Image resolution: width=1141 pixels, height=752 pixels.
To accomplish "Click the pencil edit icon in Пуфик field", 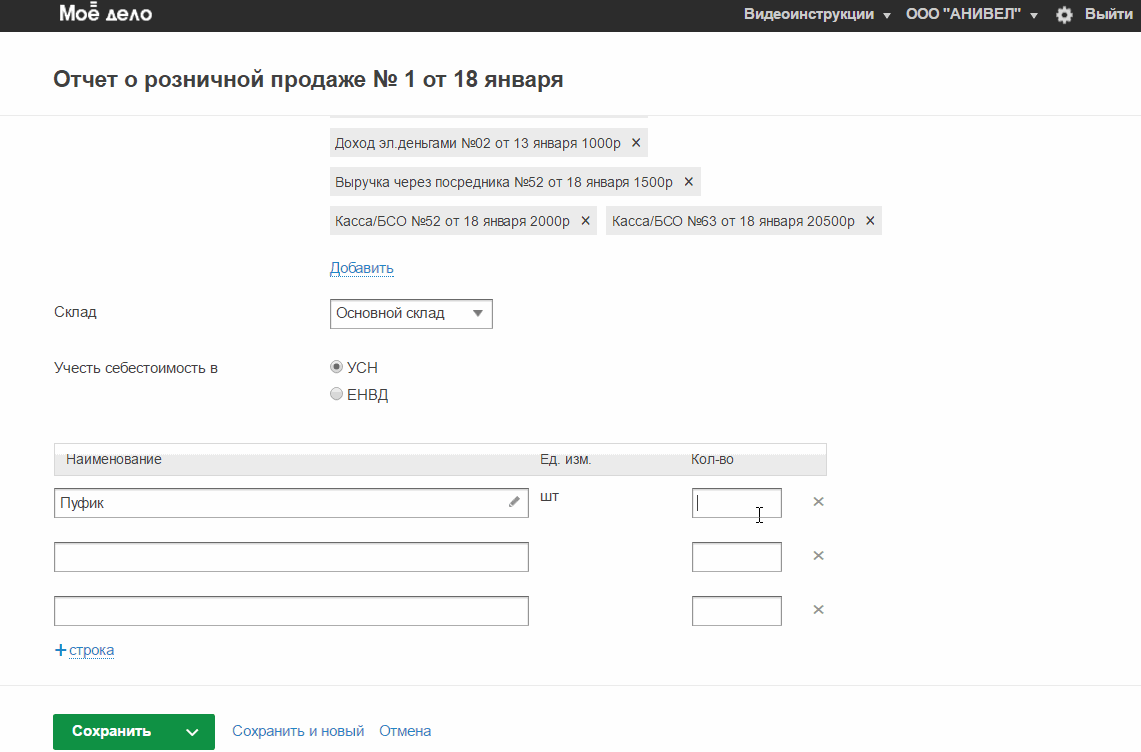I will click(515, 502).
